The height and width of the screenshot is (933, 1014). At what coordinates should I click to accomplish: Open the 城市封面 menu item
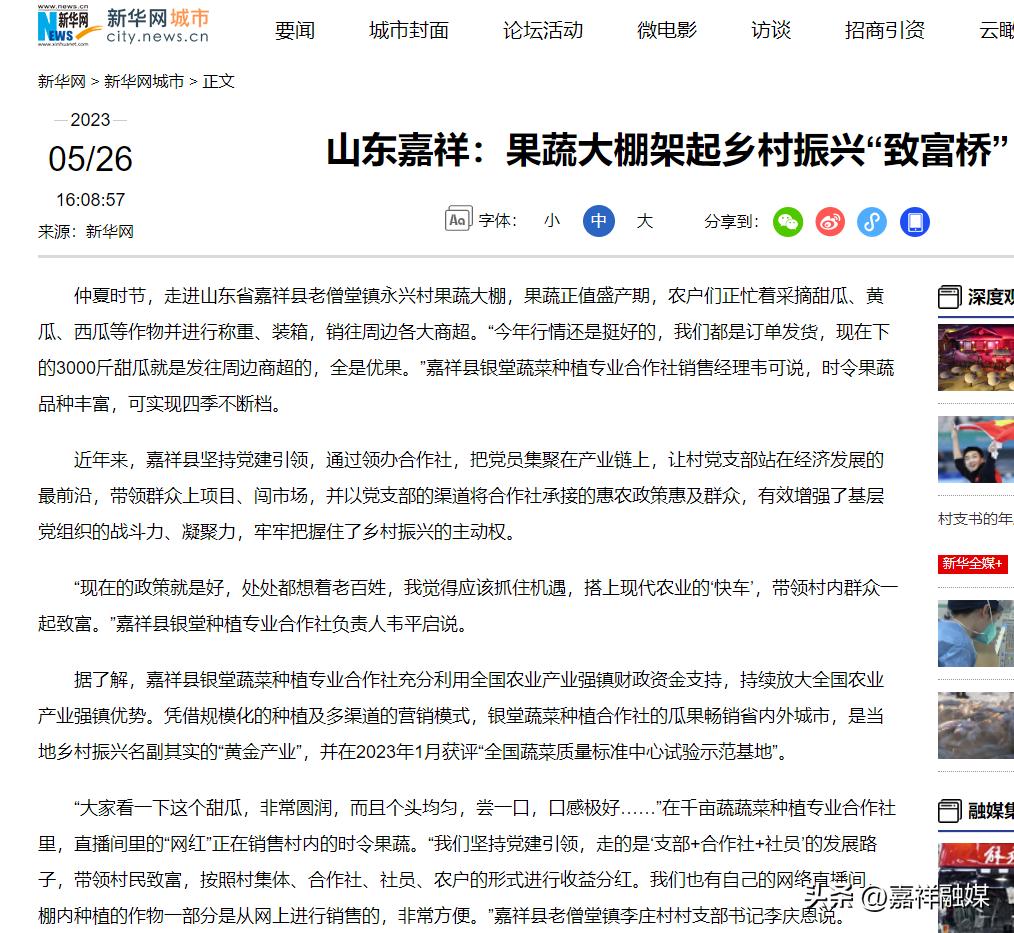pyautogui.click(x=408, y=30)
